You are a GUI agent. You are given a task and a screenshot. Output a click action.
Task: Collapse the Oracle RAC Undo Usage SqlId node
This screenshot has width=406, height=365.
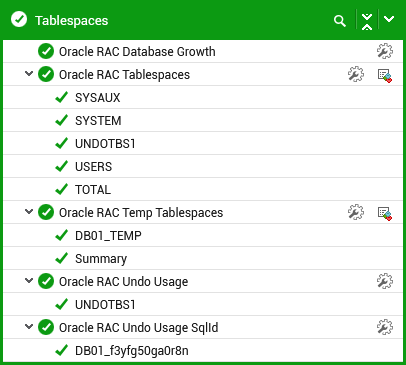click(x=29, y=326)
